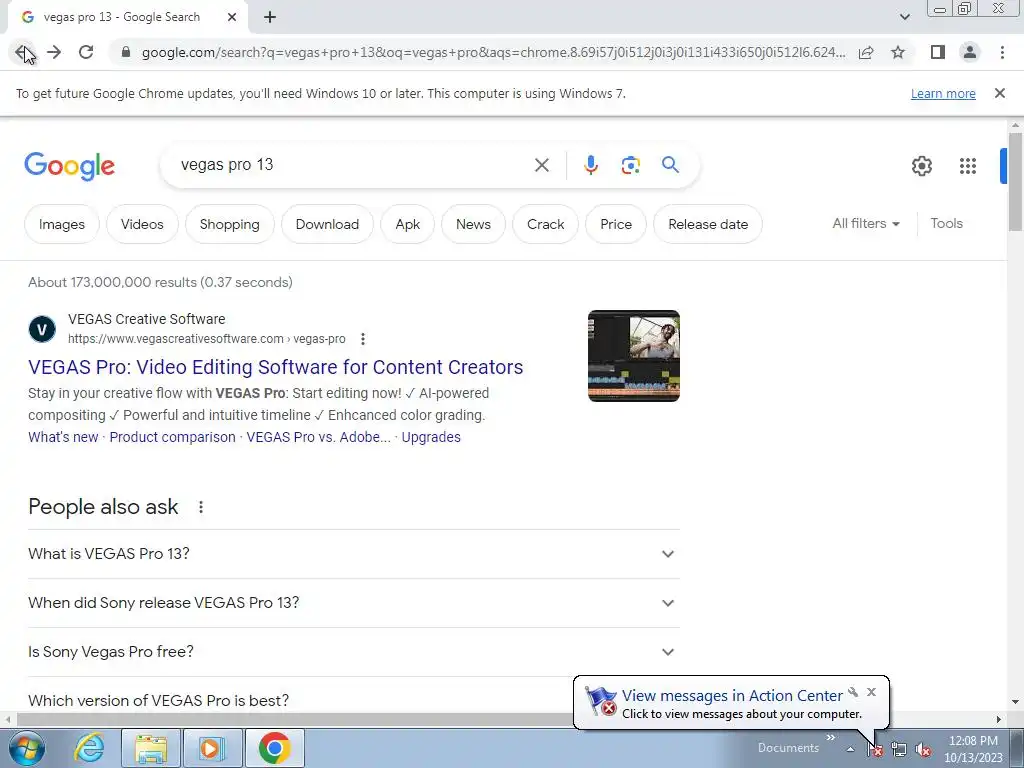This screenshot has width=1024, height=768.
Task: Reload the current page
Action: (86, 52)
